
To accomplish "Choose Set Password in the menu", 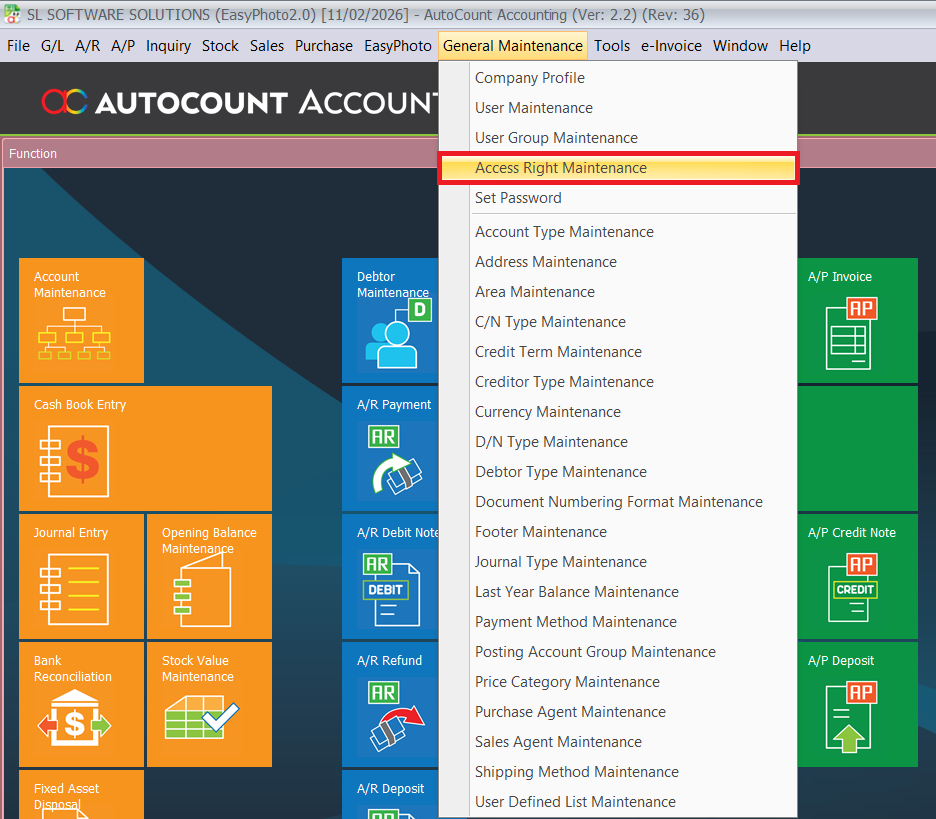I will (x=518, y=198).
